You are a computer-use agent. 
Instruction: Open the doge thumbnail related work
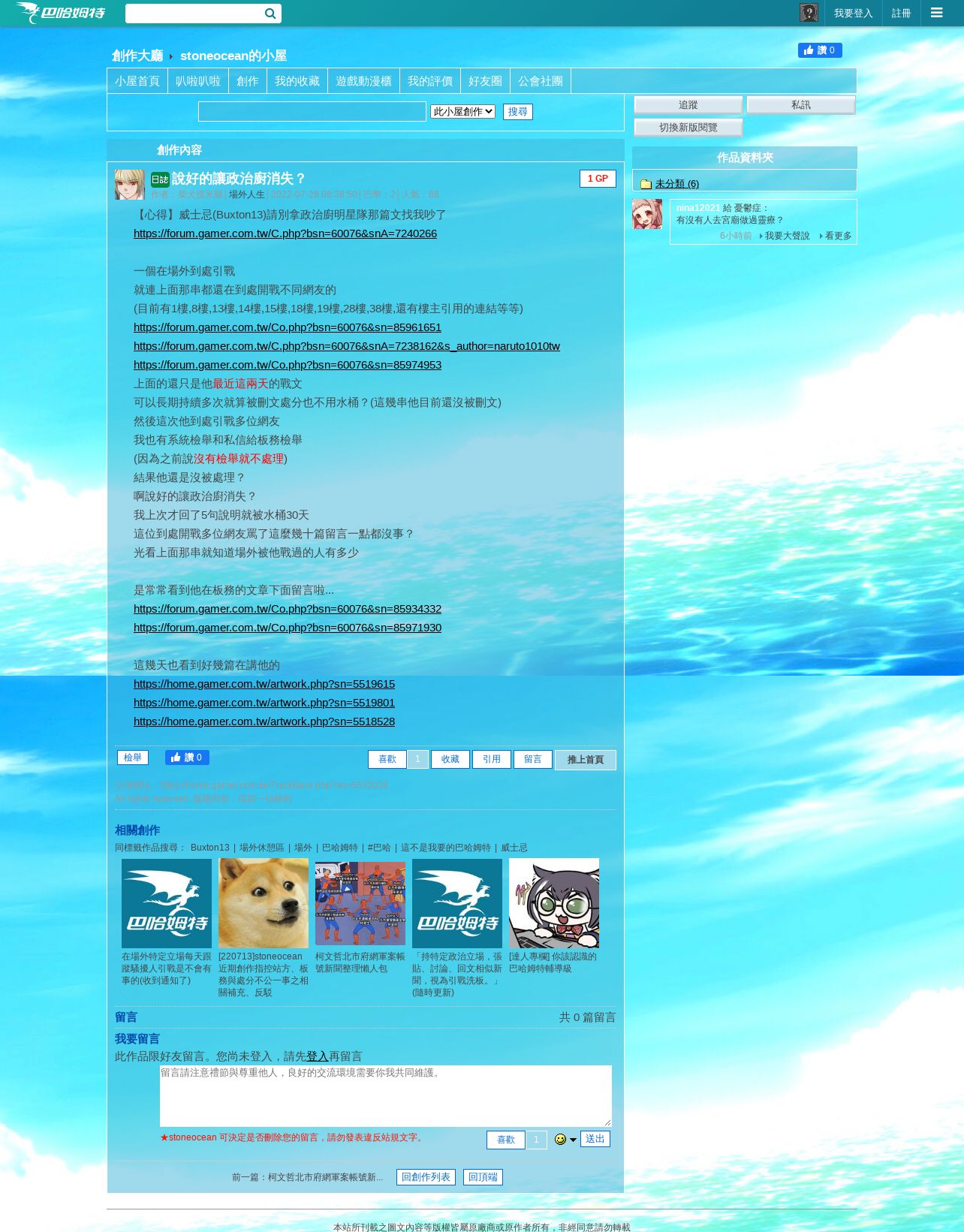coord(264,903)
